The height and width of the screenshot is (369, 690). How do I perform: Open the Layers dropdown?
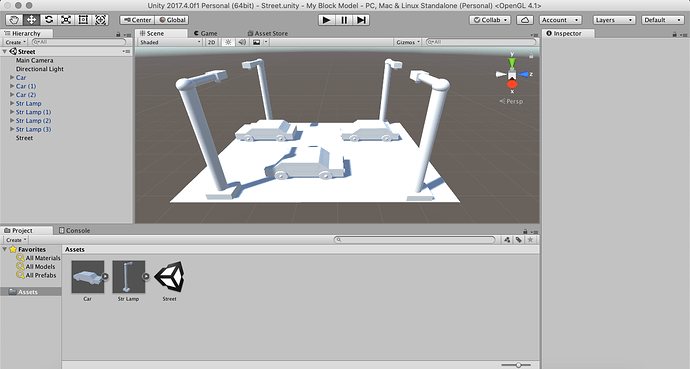[614, 20]
